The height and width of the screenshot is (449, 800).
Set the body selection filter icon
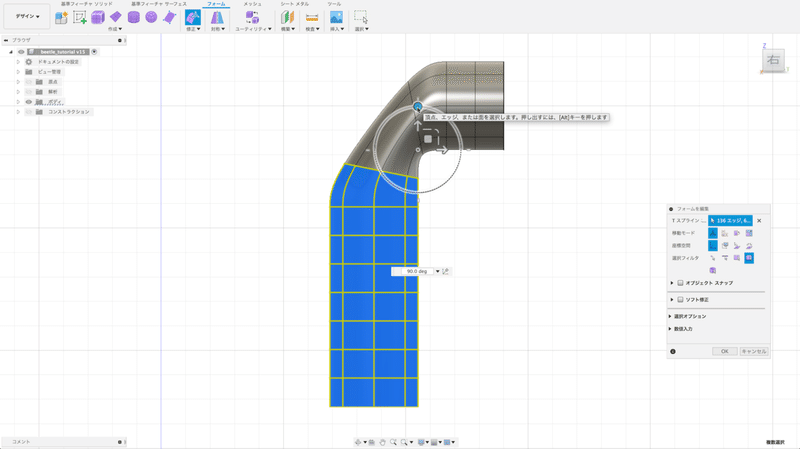click(713, 270)
